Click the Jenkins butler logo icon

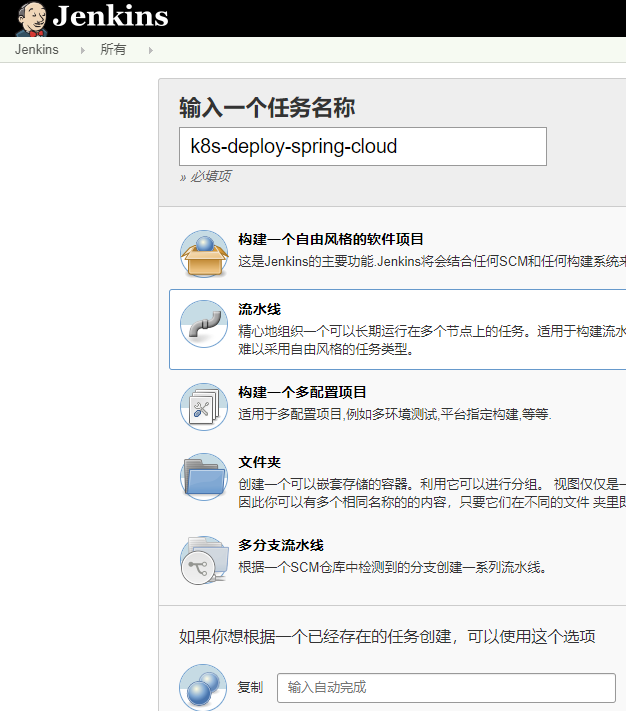pyautogui.click(x=32, y=19)
